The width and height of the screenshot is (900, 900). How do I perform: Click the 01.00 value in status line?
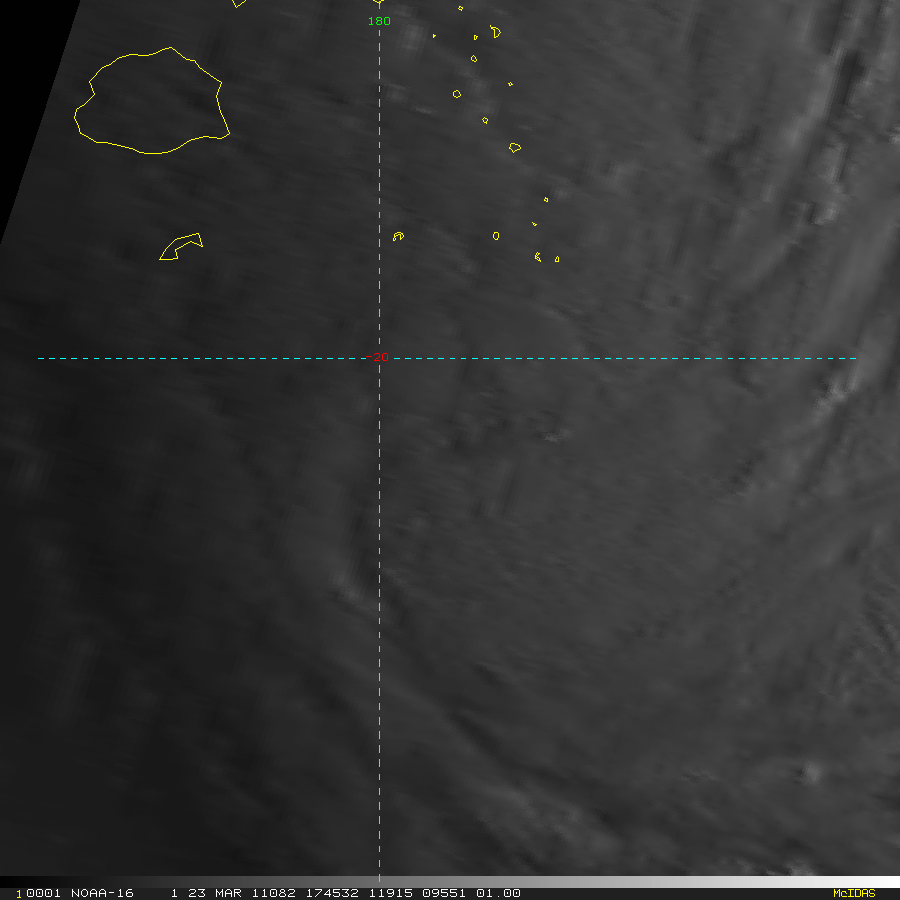[499, 893]
